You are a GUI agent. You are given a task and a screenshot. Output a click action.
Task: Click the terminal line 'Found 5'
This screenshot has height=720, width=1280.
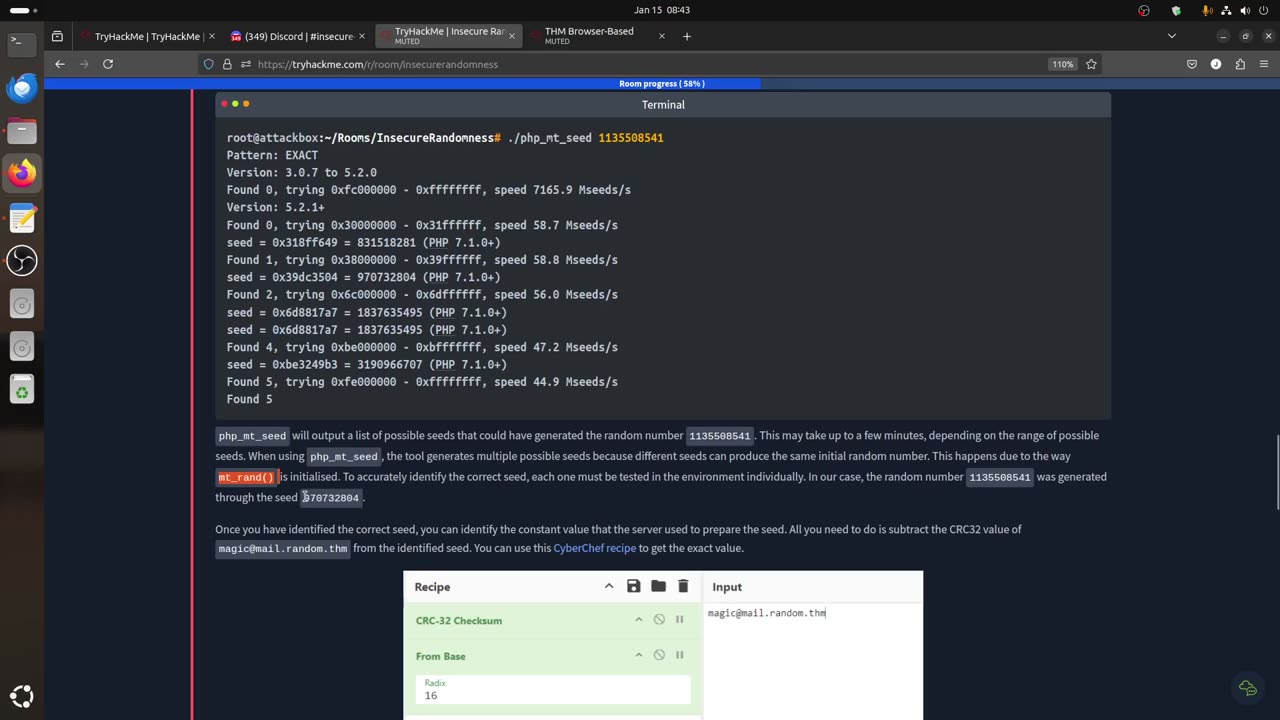pos(249,399)
